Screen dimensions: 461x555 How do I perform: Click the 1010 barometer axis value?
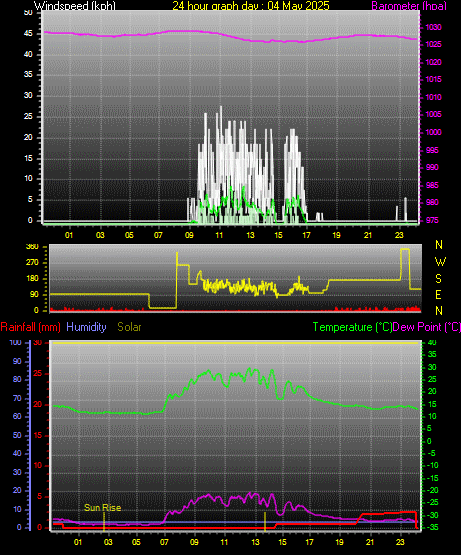pyautogui.click(x=433, y=97)
